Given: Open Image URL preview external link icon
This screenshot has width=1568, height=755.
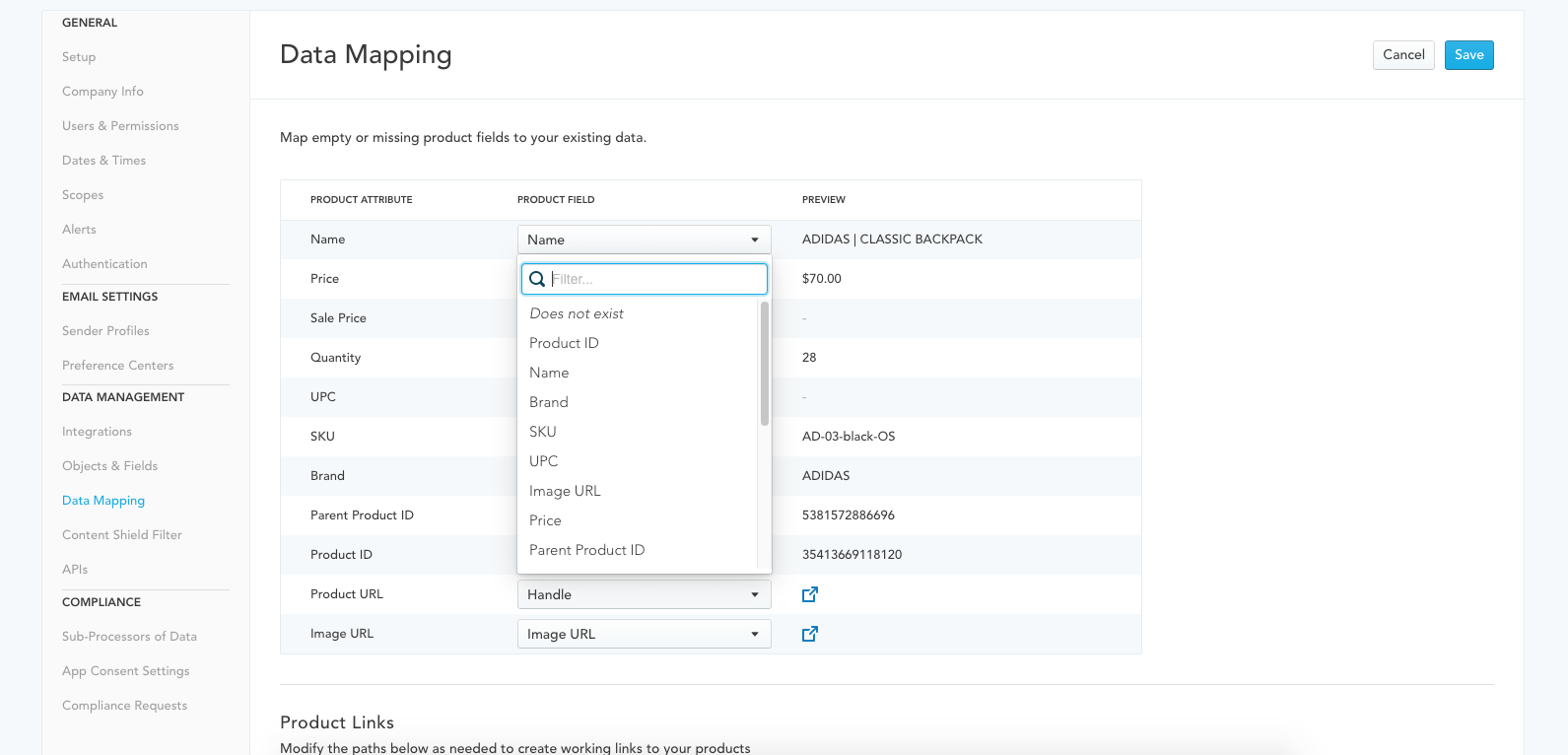Looking at the screenshot, I should [x=810, y=634].
